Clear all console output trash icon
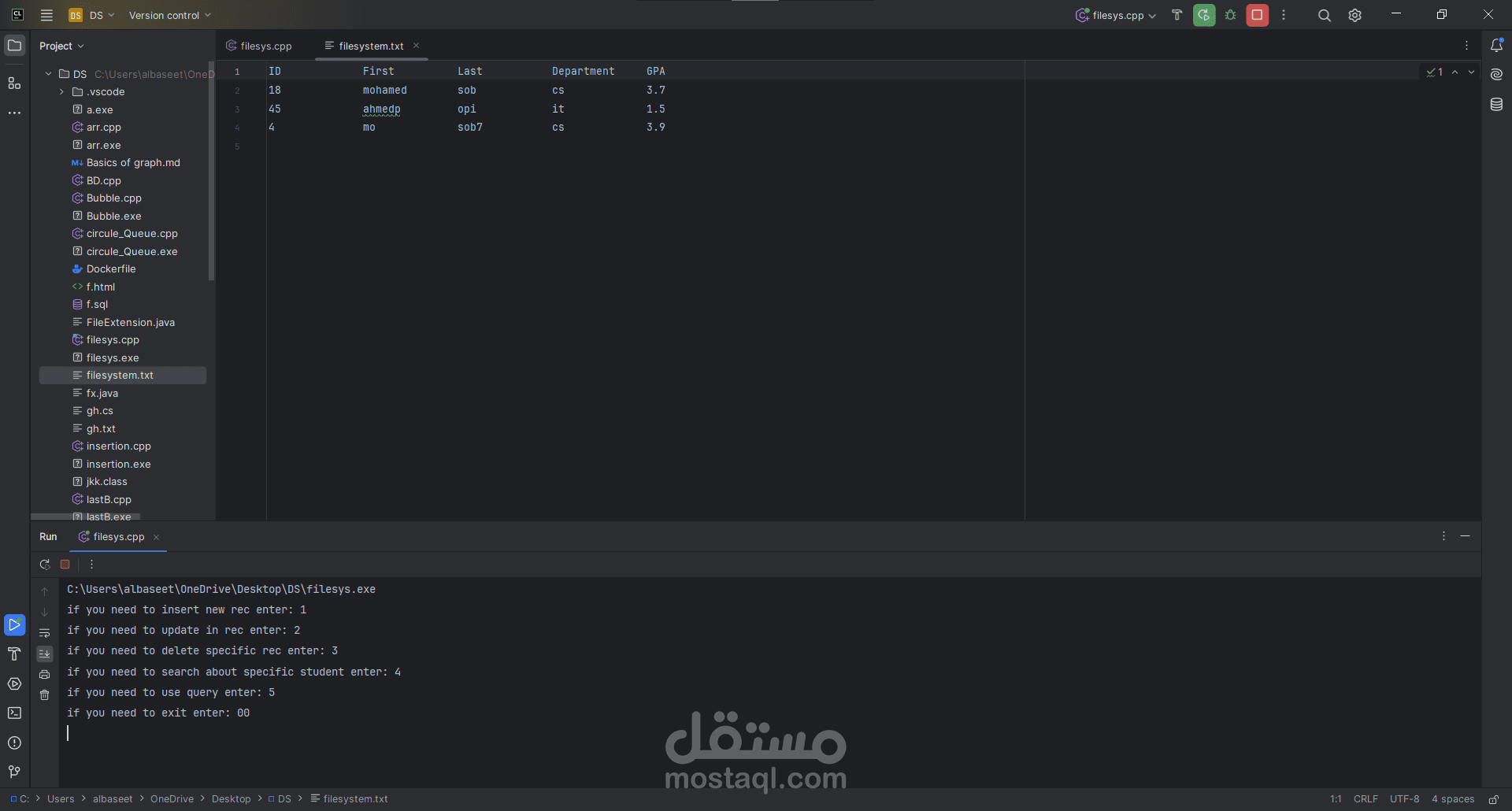The image size is (1512, 811). coord(45,695)
